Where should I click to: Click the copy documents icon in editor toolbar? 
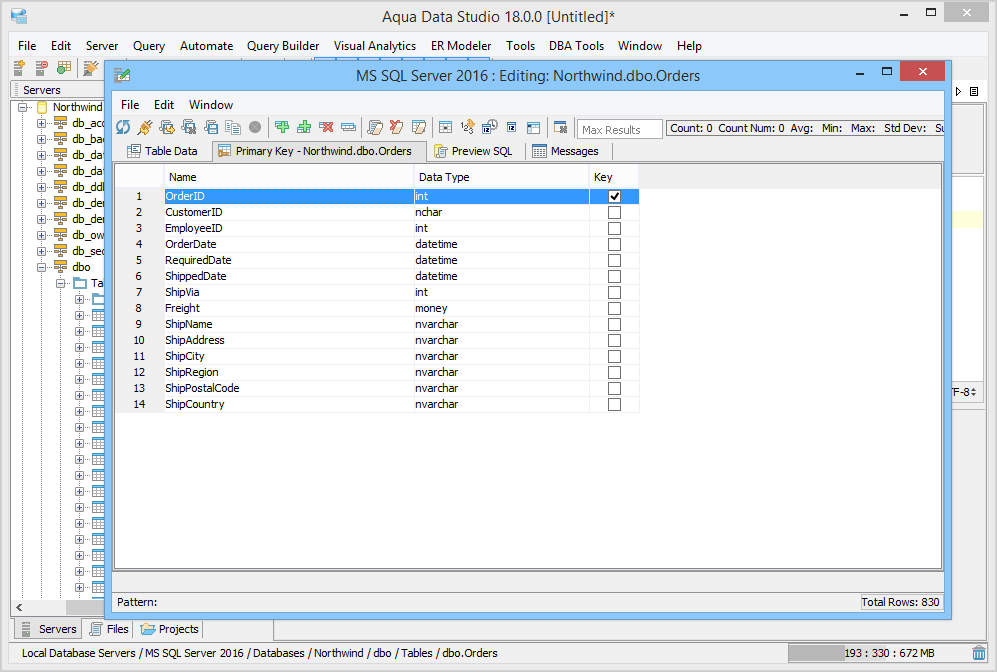[233, 127]
